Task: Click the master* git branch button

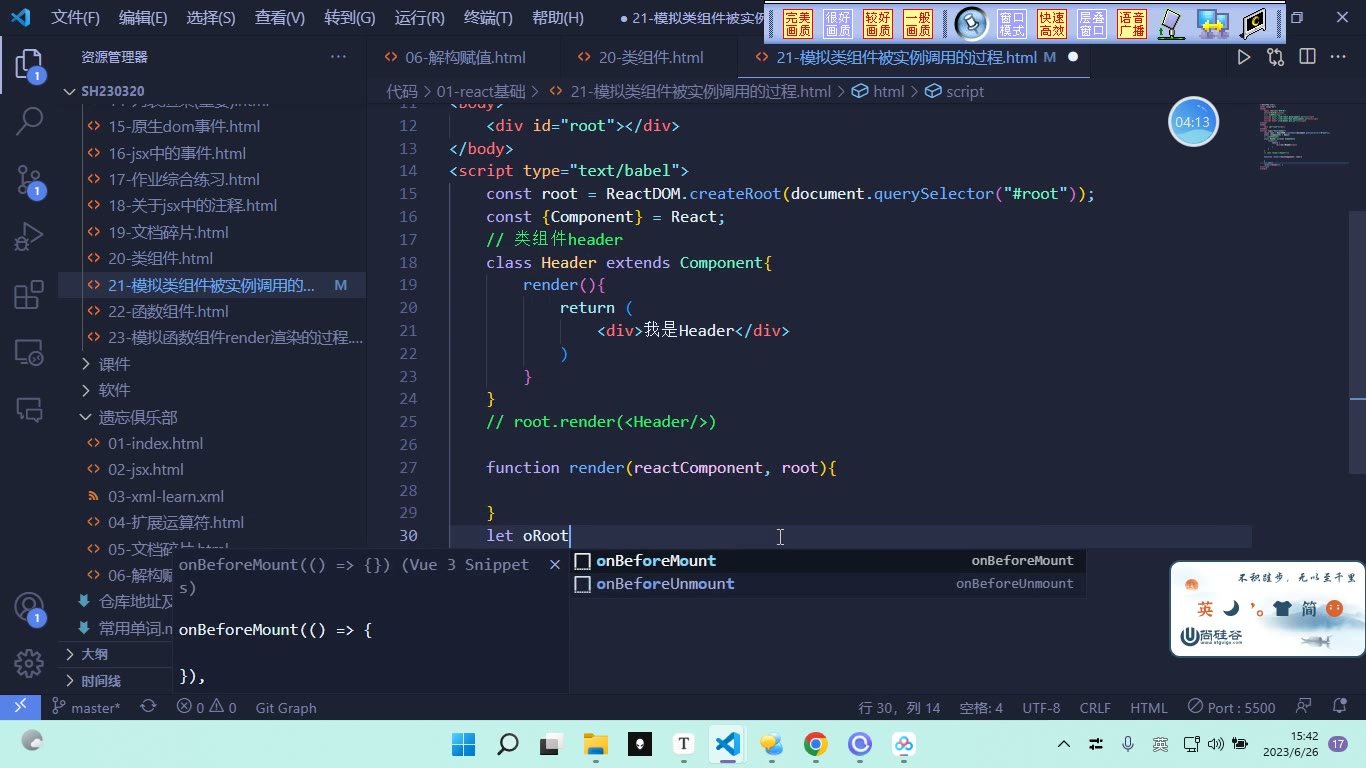Action: tap(86, 707)
